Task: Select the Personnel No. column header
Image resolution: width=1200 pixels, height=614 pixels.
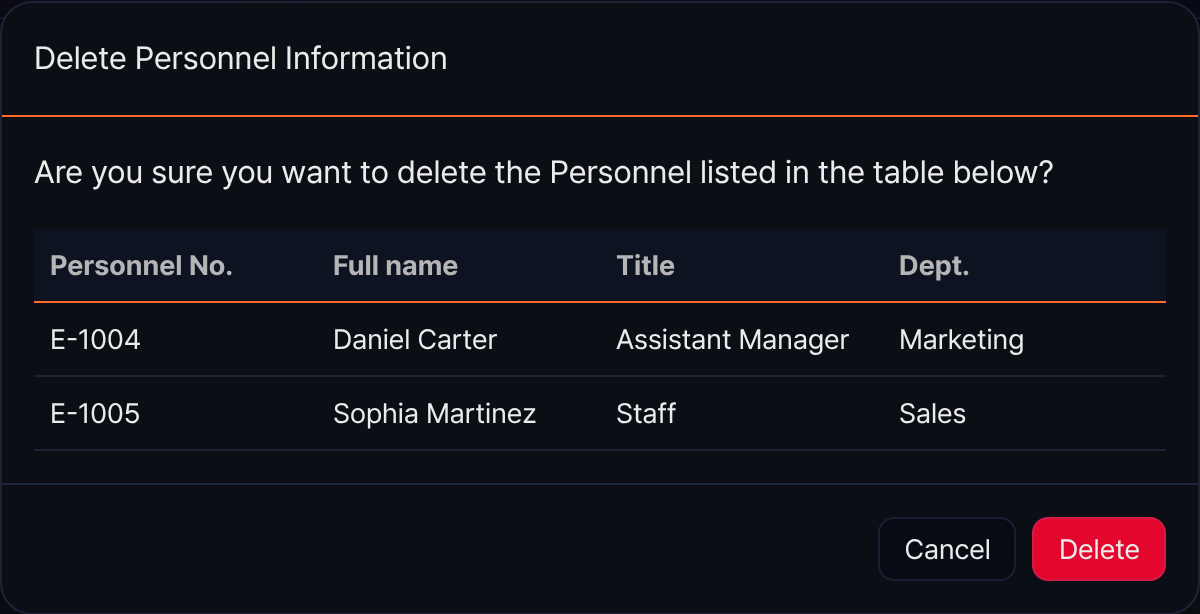Action: coord(141,265)
